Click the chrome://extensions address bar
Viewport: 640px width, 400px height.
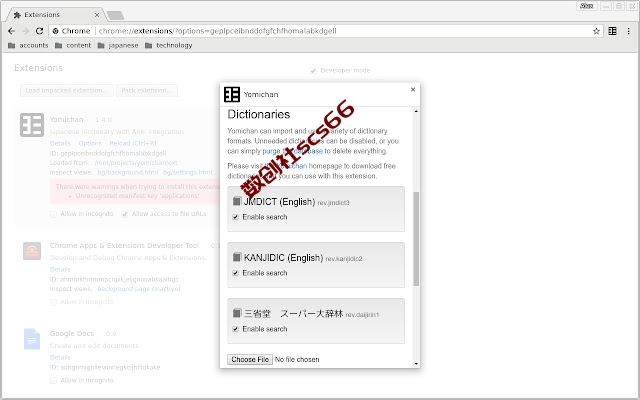(327, 31)
